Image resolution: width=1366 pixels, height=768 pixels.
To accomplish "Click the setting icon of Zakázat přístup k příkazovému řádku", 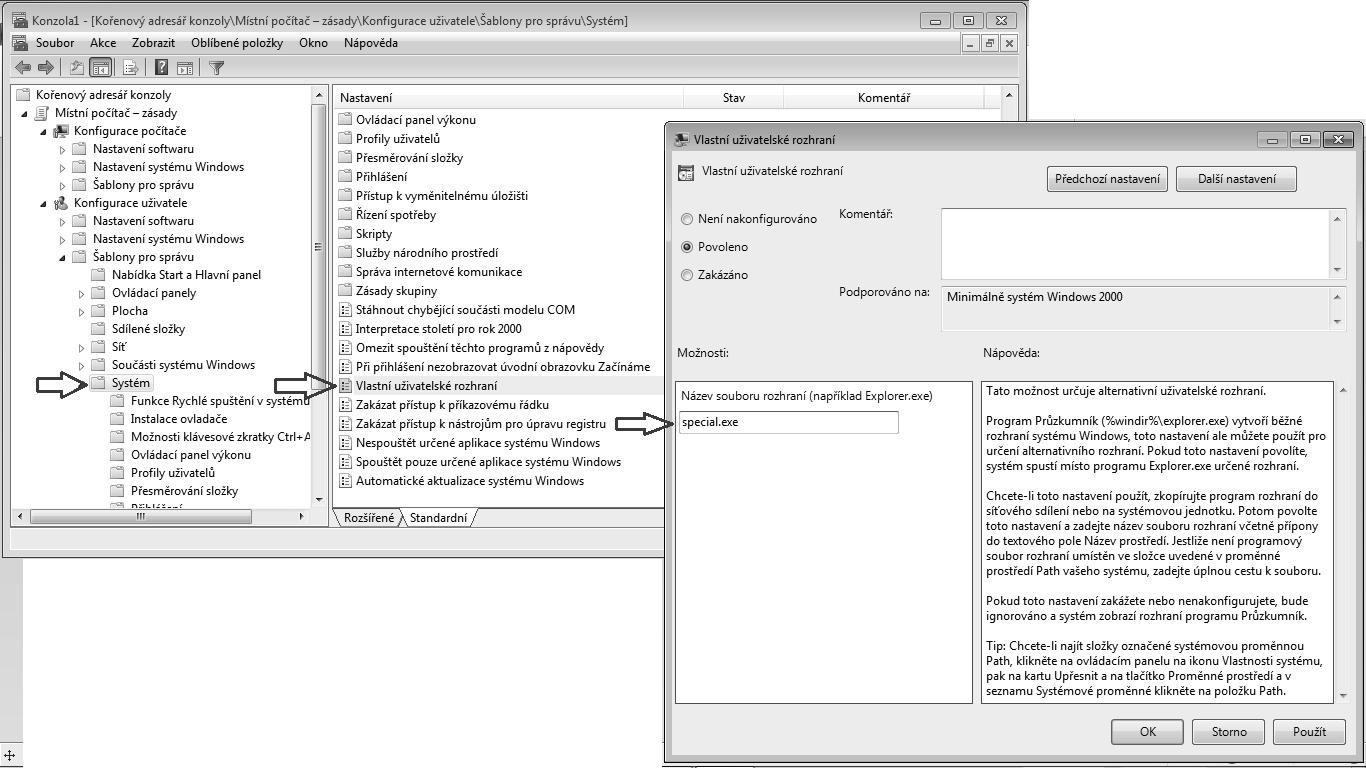I will tap(346, 405).
